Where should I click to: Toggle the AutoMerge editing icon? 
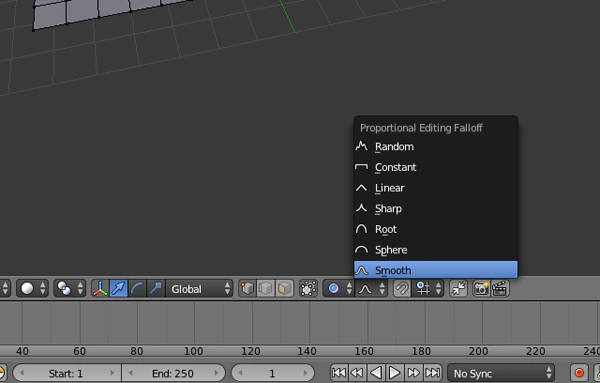(x=458, y=288)
